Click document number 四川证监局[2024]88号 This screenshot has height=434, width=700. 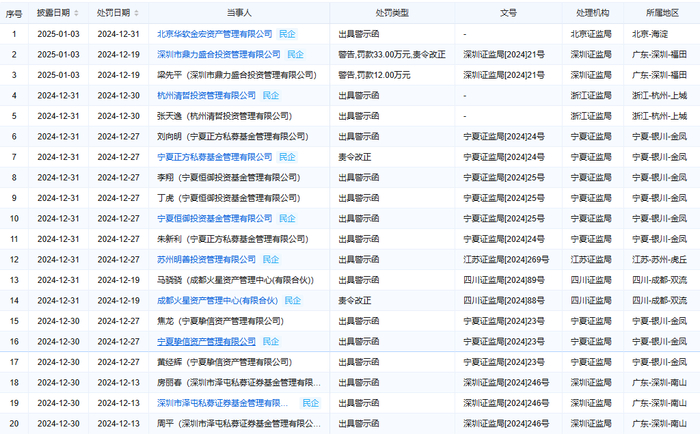click(x=504, y=300)
